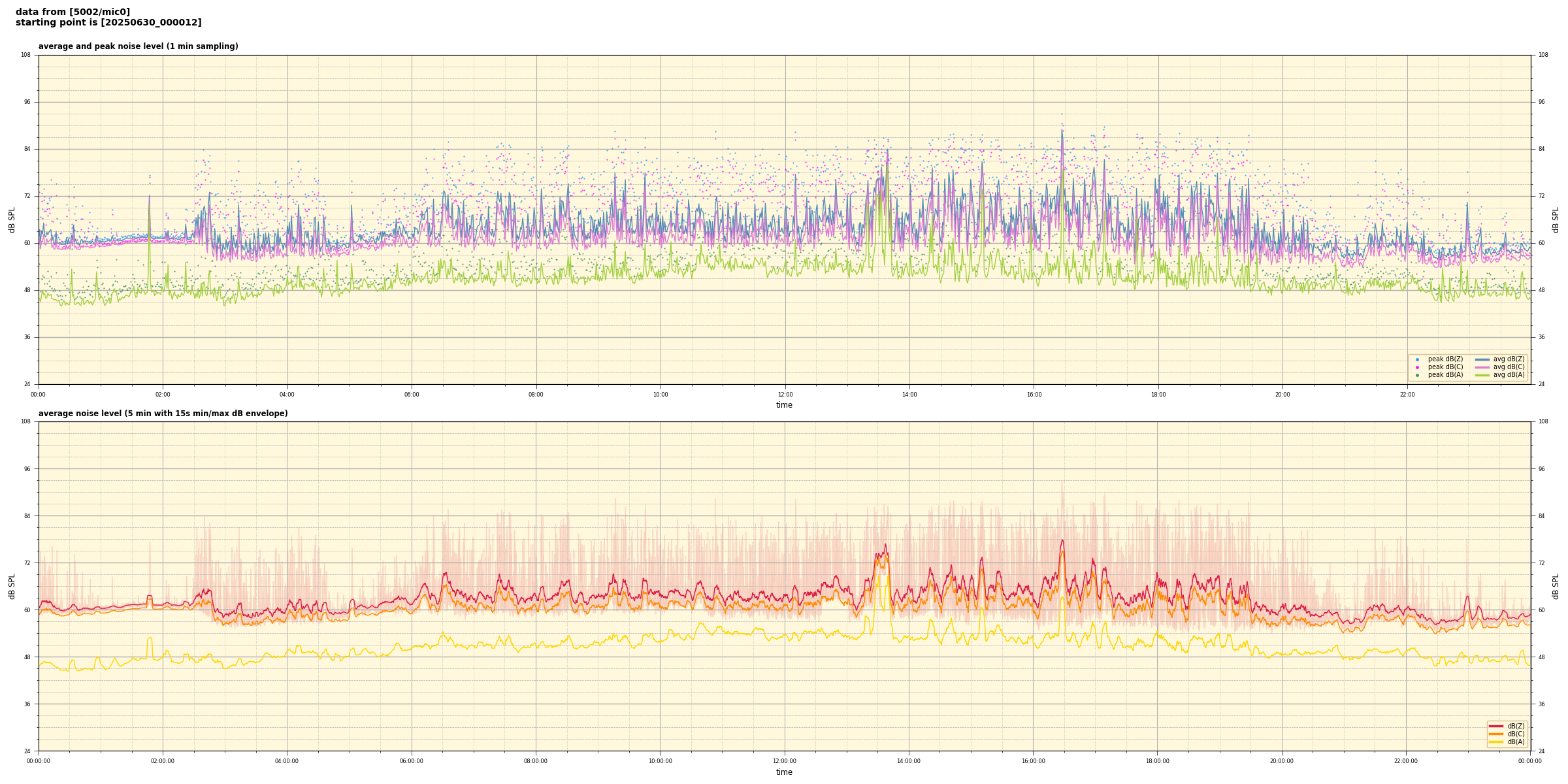
Task: Click the left 'dB SPL' axis label of bottom chart
Action: point(12,586)
